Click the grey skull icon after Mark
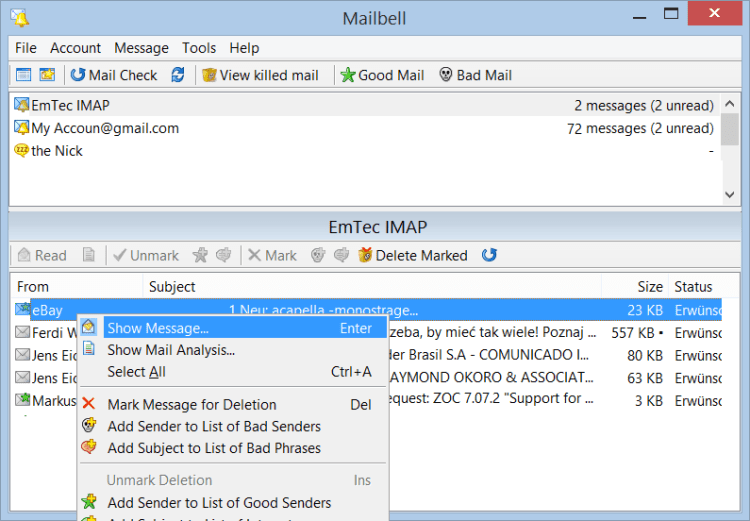This screenshot has width=750, height=521. 318,255
